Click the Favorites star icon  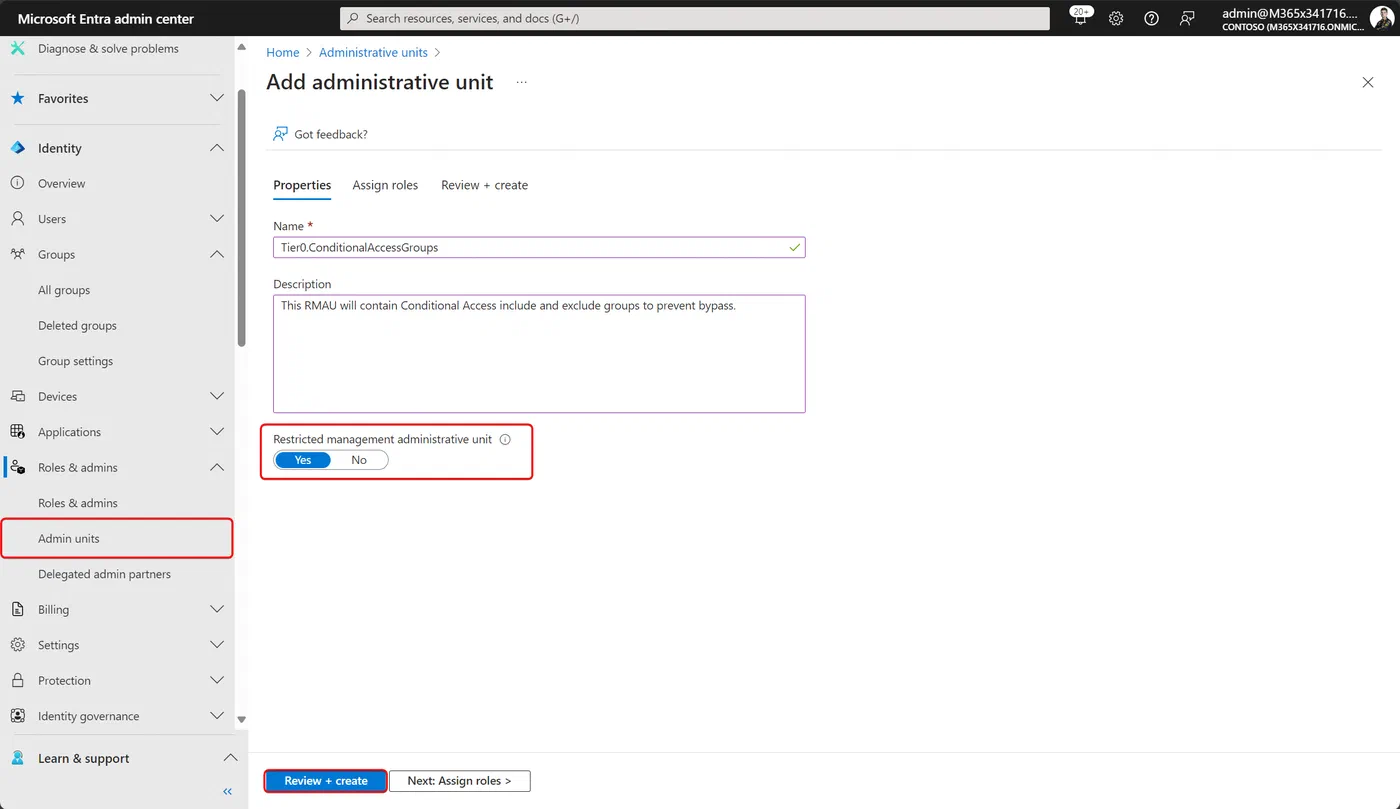click(17, 98)
